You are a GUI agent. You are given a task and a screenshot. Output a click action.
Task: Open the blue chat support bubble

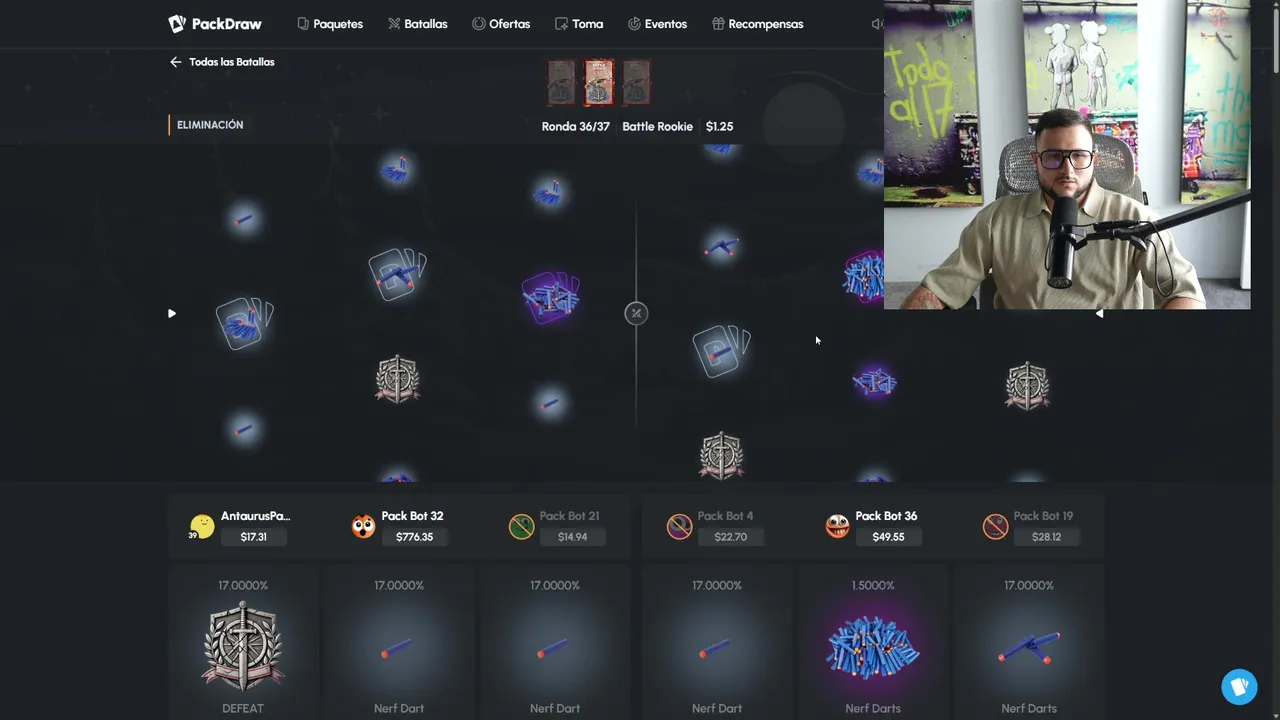[x=1239, y=687]
